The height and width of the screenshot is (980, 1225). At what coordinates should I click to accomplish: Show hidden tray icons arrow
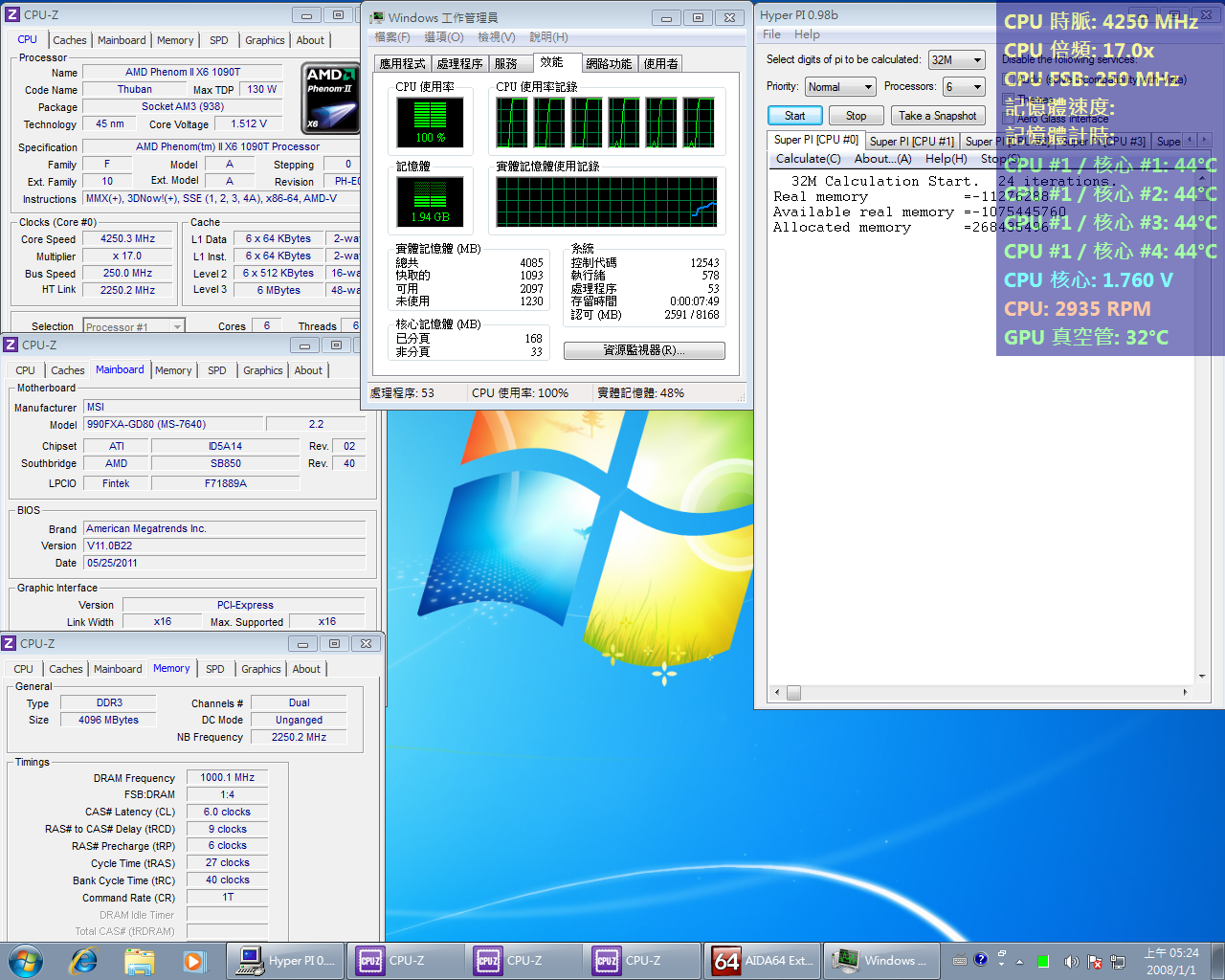point(1019,961)
